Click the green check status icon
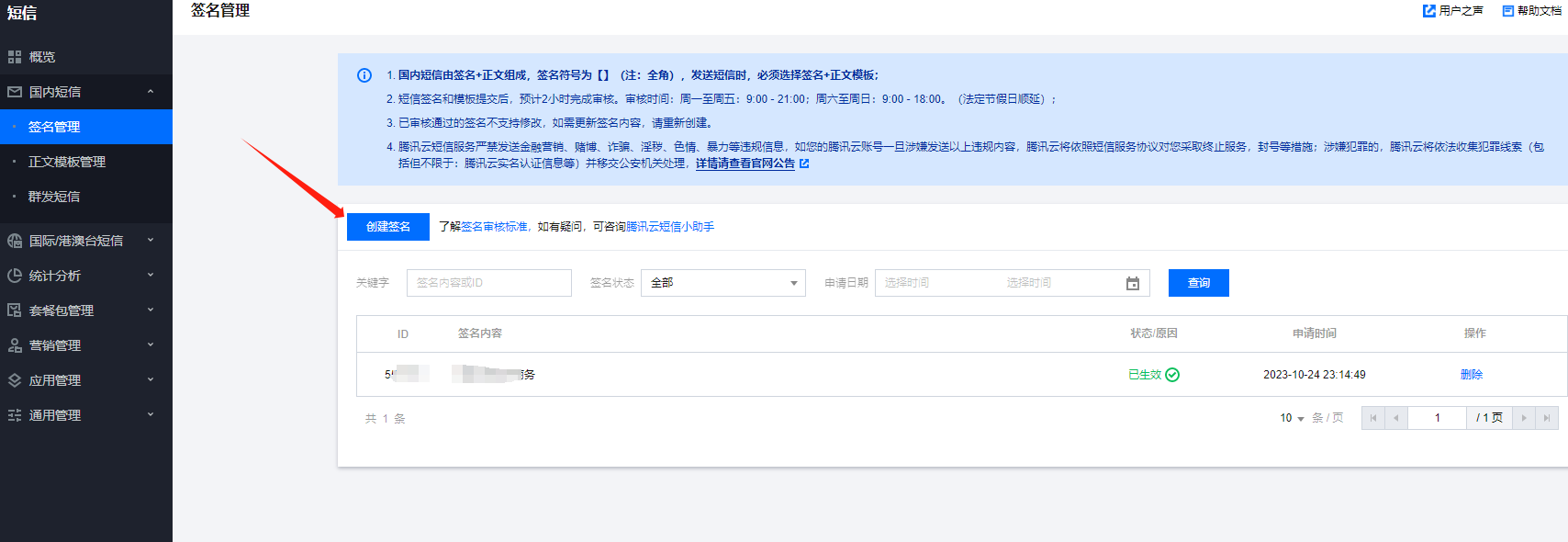Screen dimensions: 1568x542 click(x=1172, y=375)
